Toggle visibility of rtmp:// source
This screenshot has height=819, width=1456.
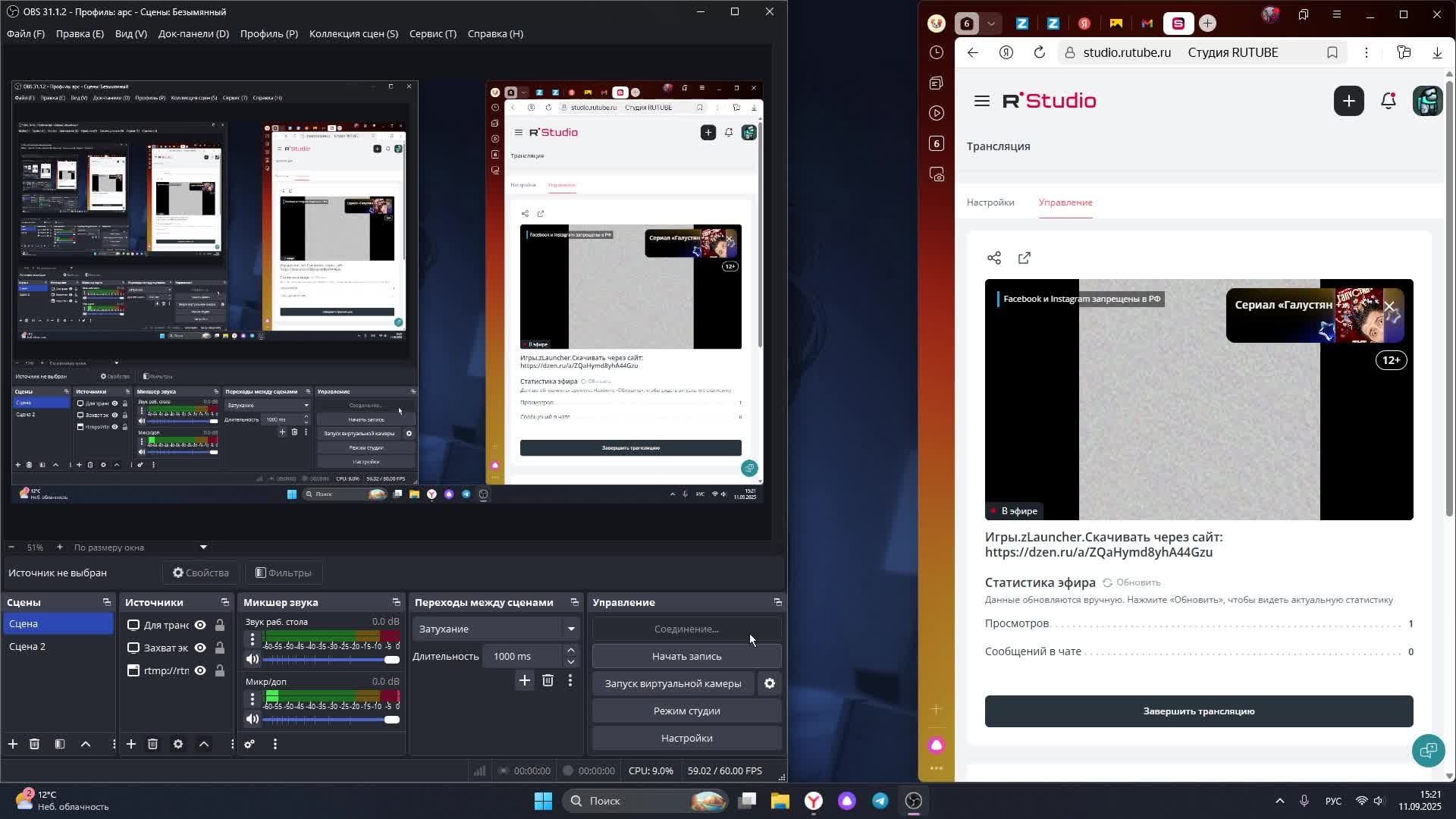tap(200, 670)
